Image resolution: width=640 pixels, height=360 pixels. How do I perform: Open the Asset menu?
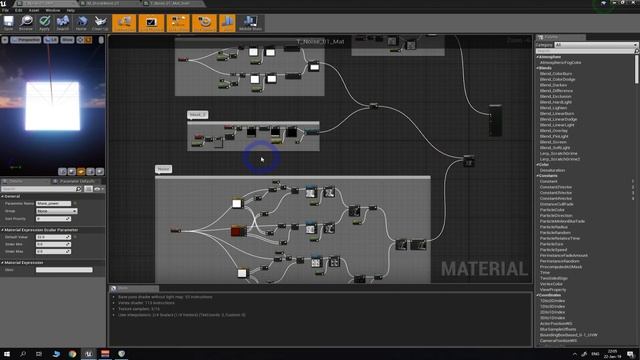(34, 10)
